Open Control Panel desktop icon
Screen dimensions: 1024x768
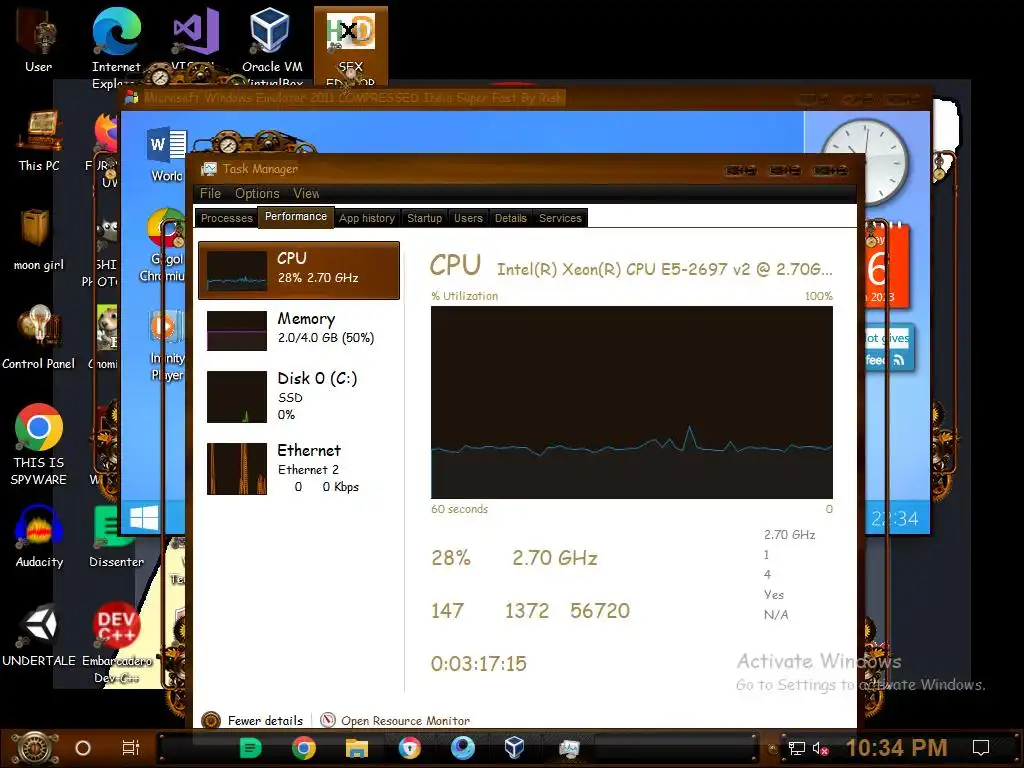click(x=39, y=338)
